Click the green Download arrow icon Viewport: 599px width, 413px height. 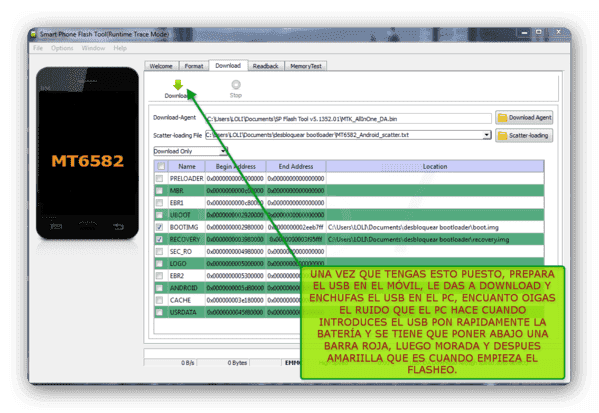(x=178, y=85)
